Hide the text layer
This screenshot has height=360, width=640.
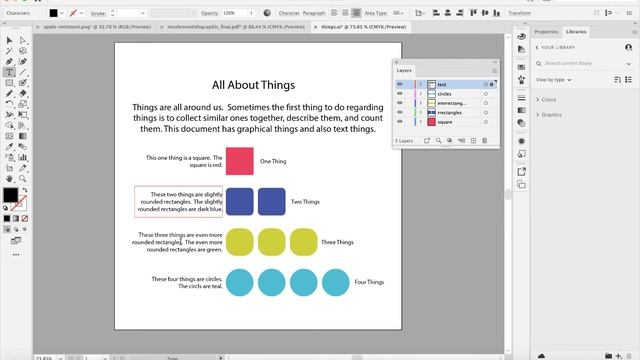click(400, 84)
